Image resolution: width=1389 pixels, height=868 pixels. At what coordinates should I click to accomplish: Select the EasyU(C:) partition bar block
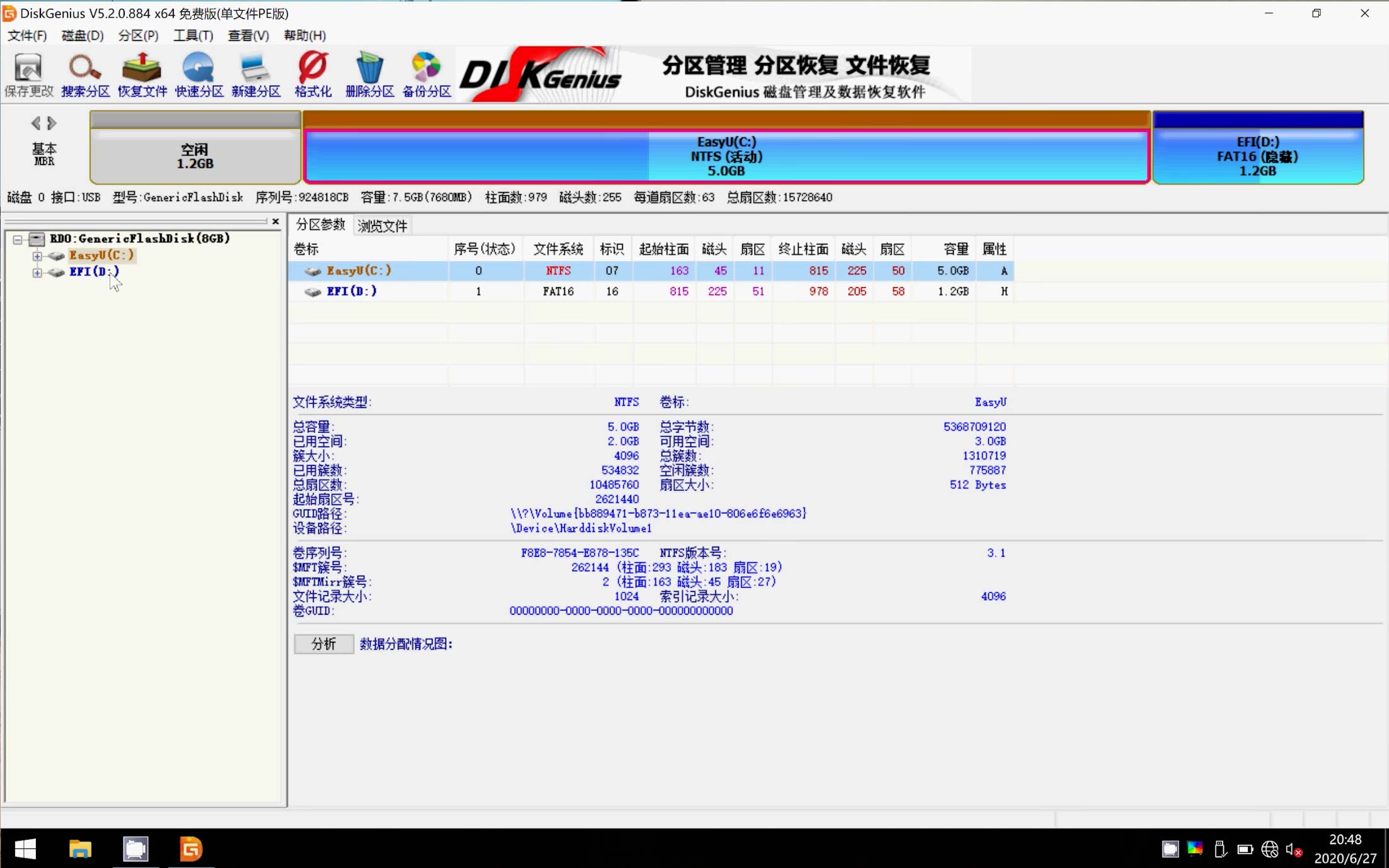click(x=726, y=156)
